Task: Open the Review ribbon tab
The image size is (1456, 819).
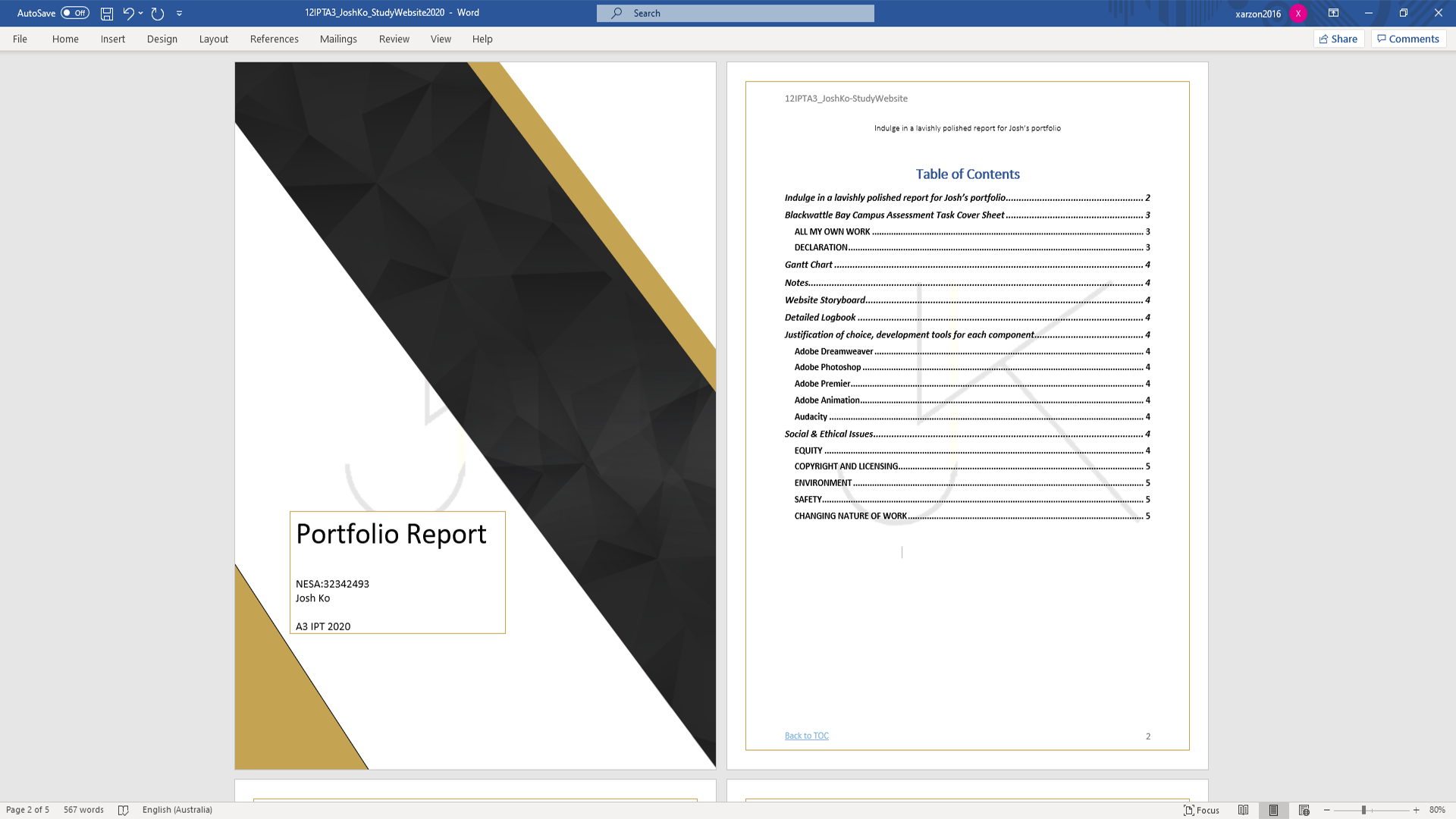Action: [x=394, y=39]
